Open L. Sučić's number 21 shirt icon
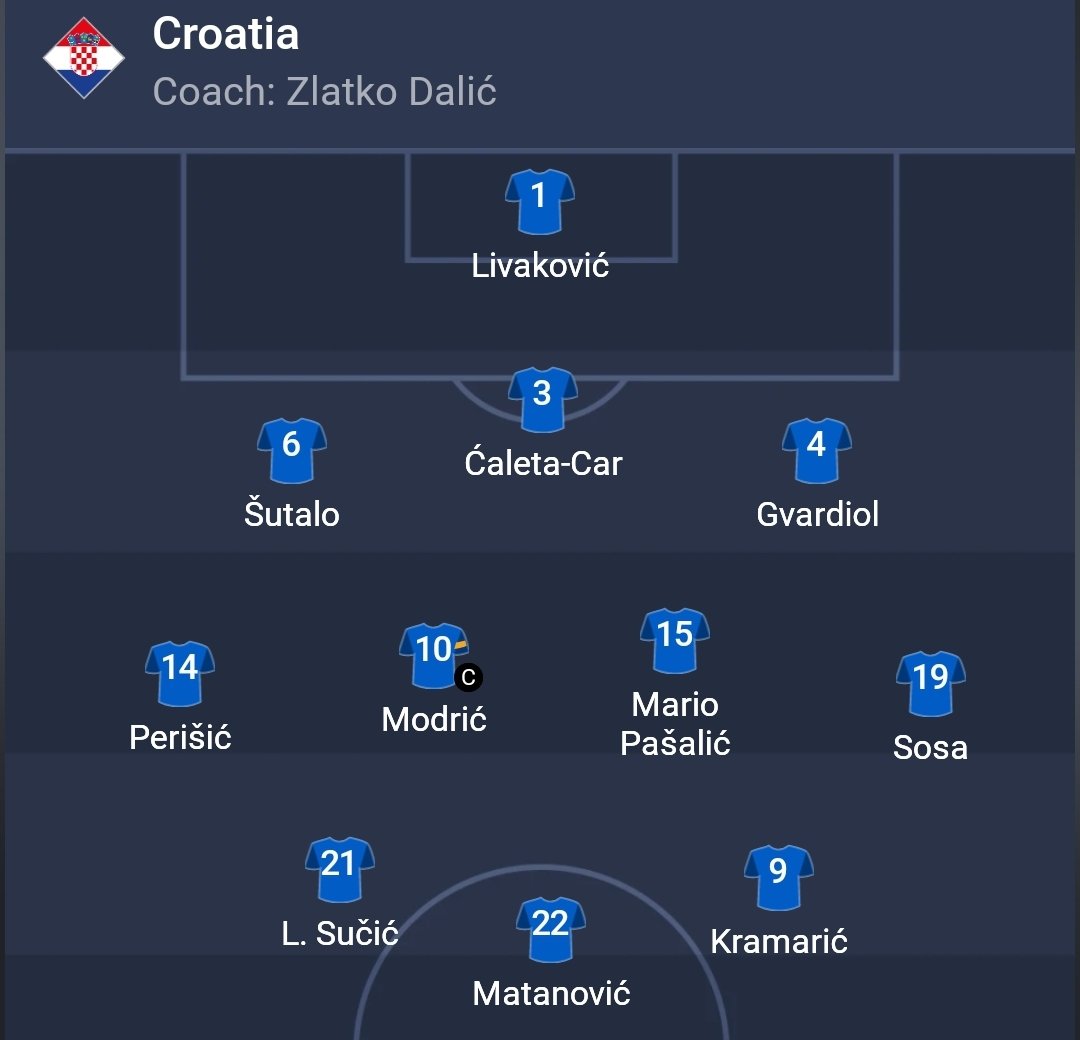 (340, 870)
